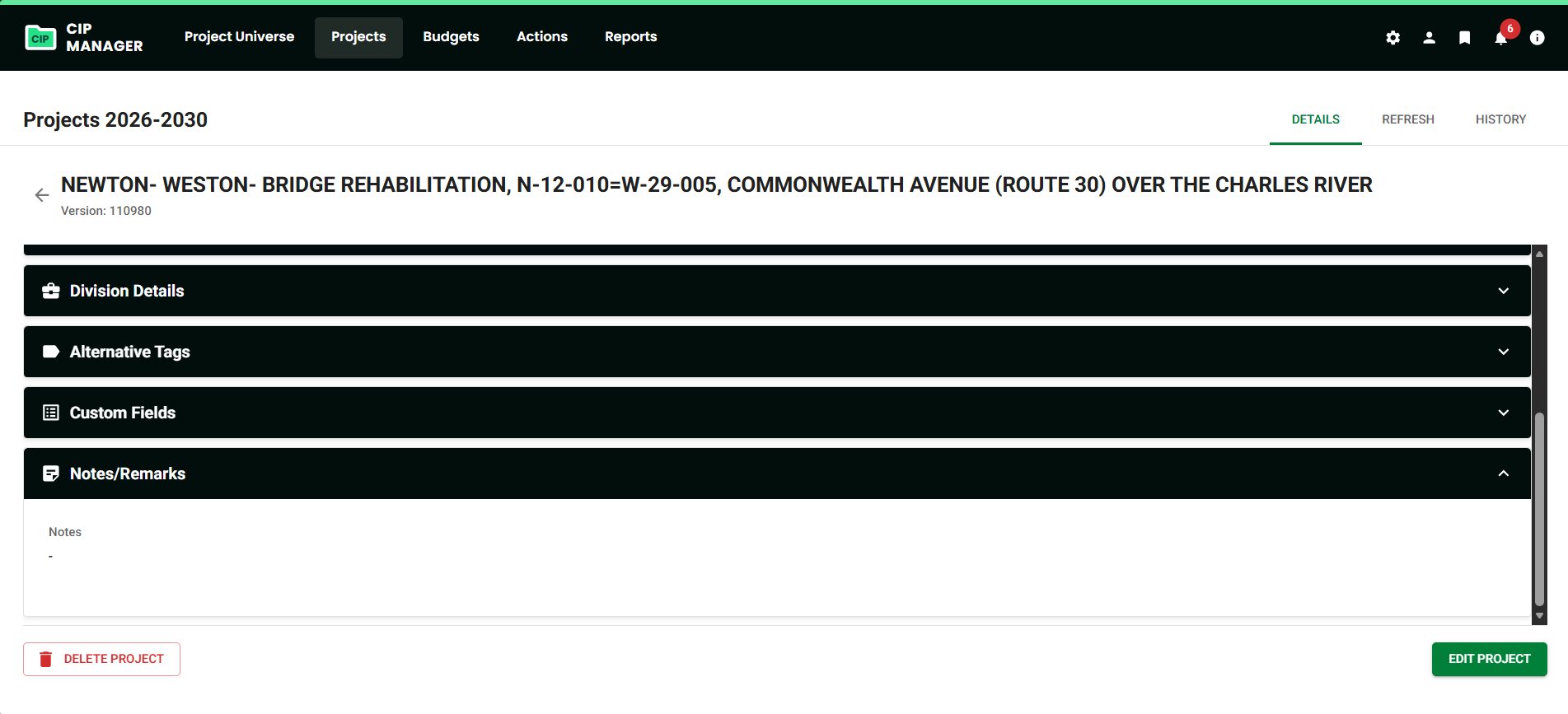Screen dimensions: 1568x714
Task: Open notifications bell with 6 badge
Action: pos(1500,38)
